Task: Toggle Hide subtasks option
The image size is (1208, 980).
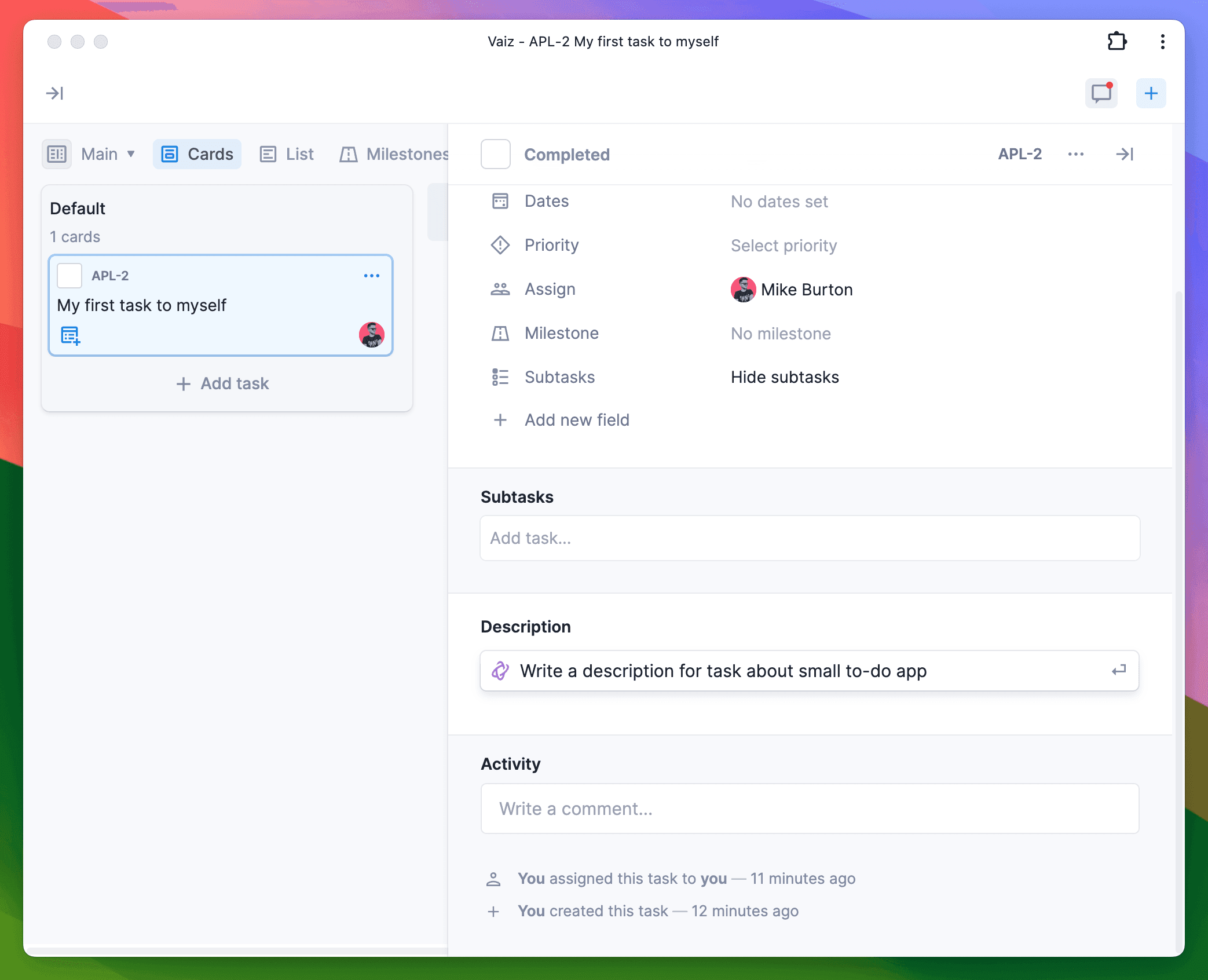Action: (784, 377)
